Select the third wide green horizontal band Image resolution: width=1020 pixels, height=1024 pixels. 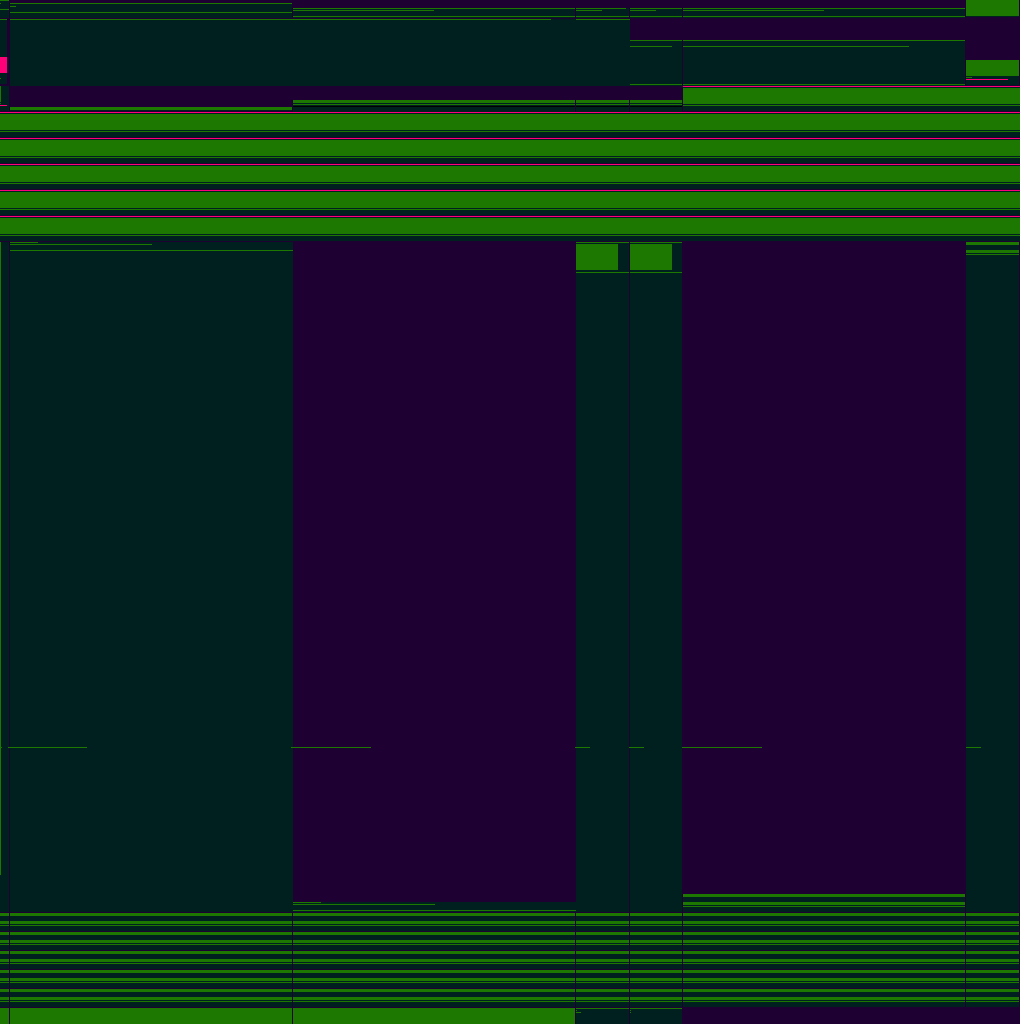coord(510,174)
